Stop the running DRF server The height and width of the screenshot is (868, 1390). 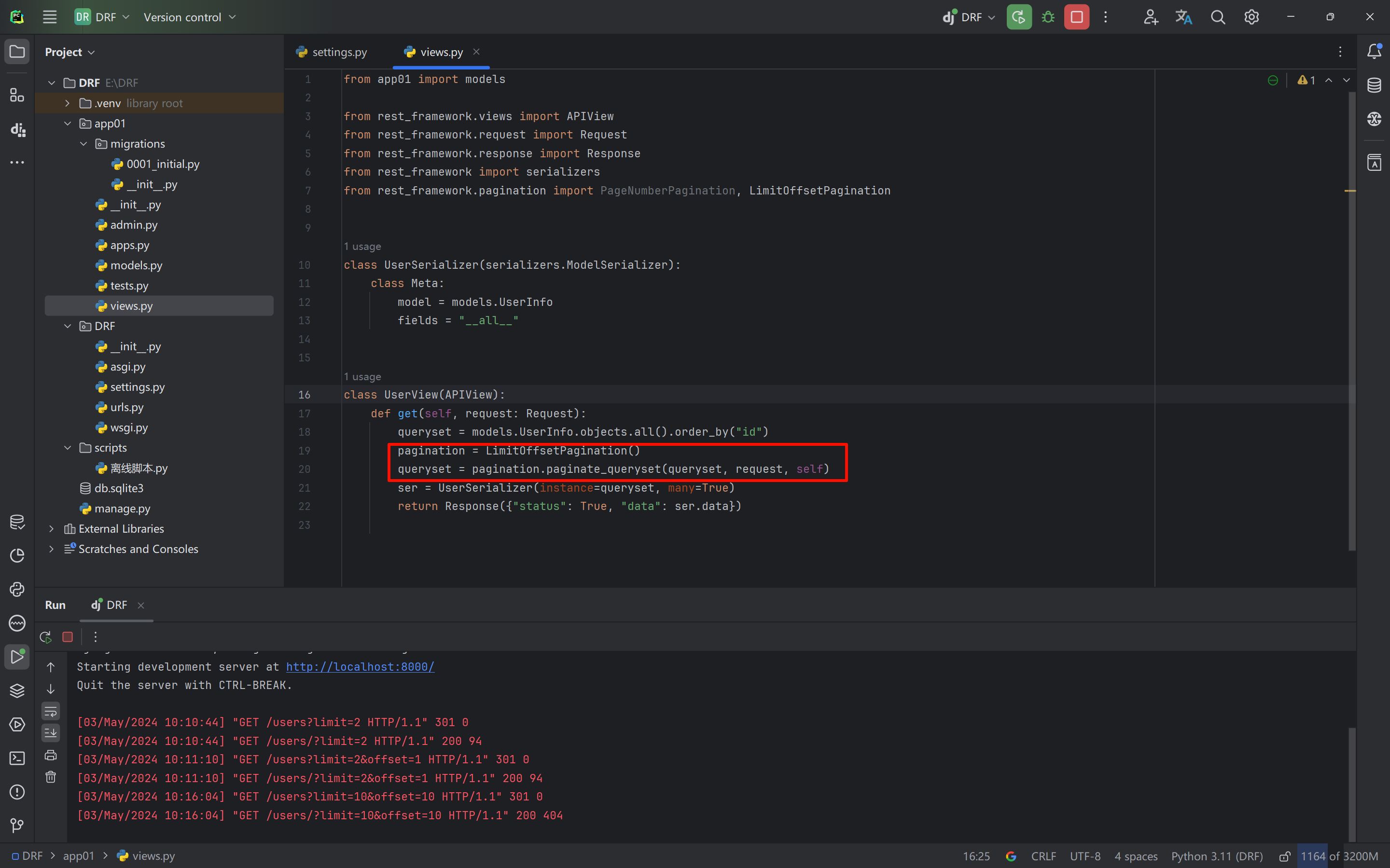(1076, 17)
